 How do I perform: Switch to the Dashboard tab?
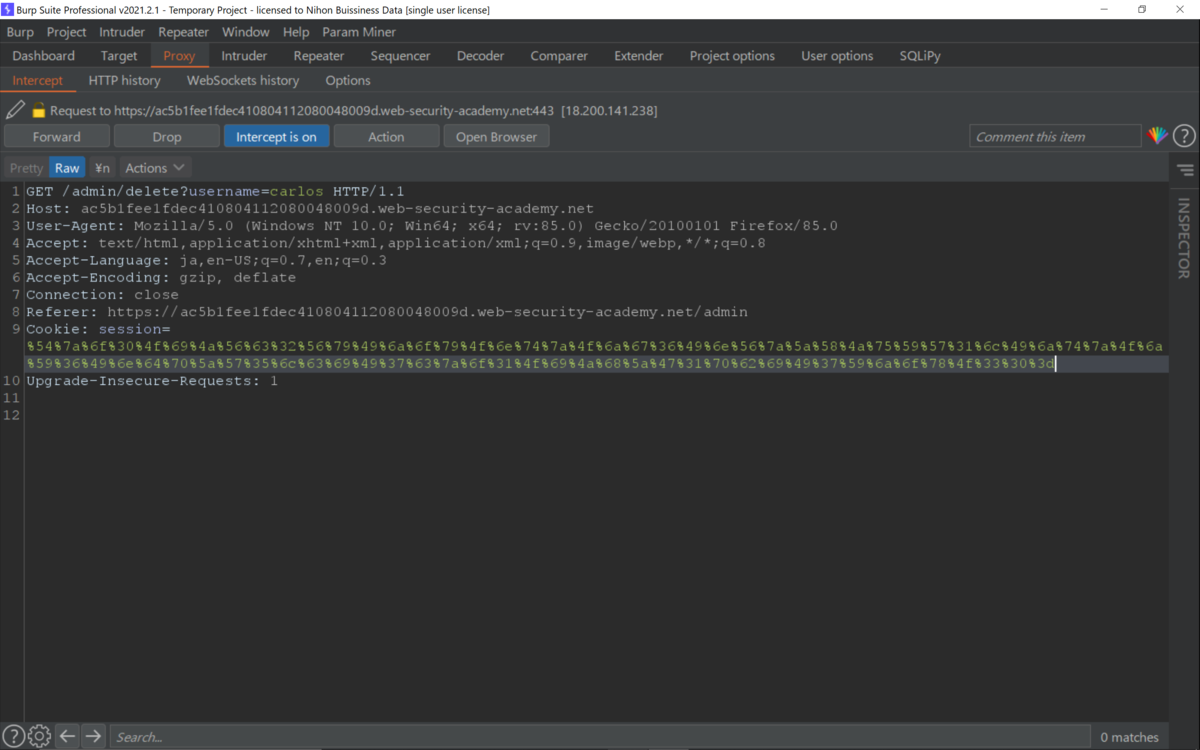click(x=44, y=56)
